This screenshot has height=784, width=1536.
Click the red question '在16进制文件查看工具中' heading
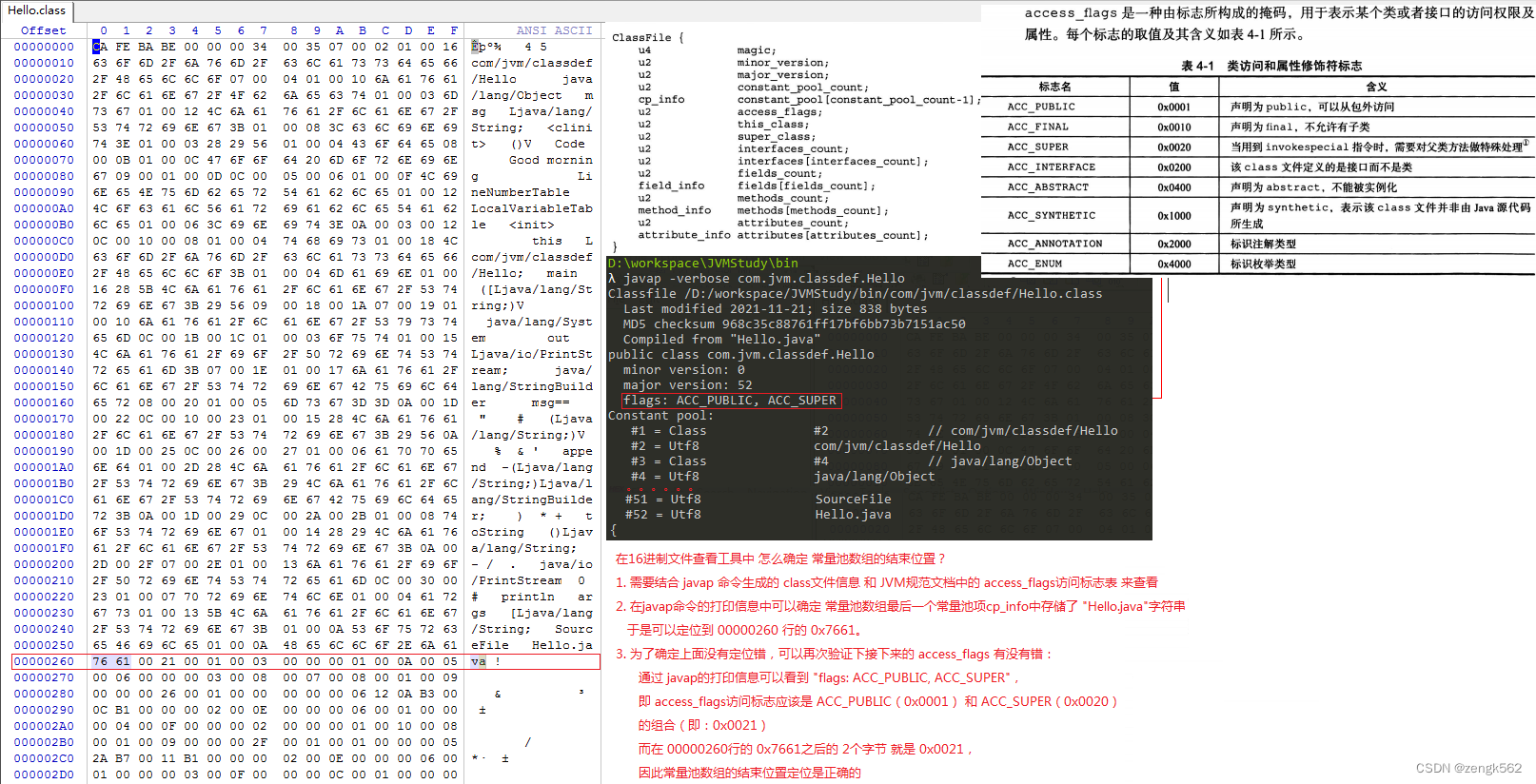(x=780, y=559)
